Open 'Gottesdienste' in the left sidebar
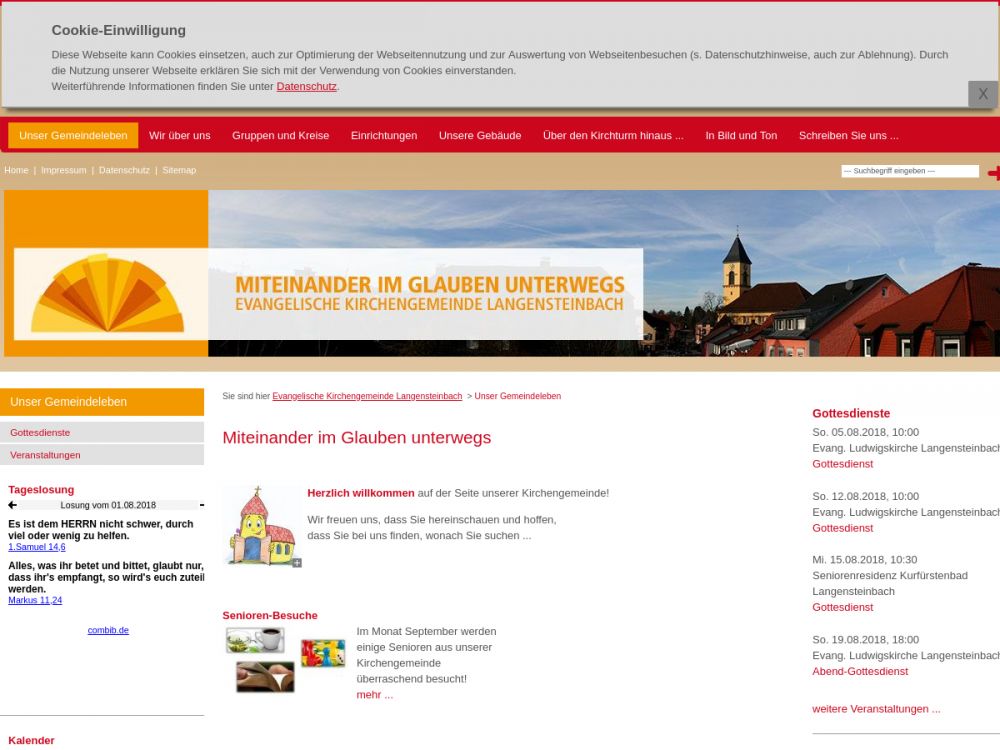 tap(40, 433)
